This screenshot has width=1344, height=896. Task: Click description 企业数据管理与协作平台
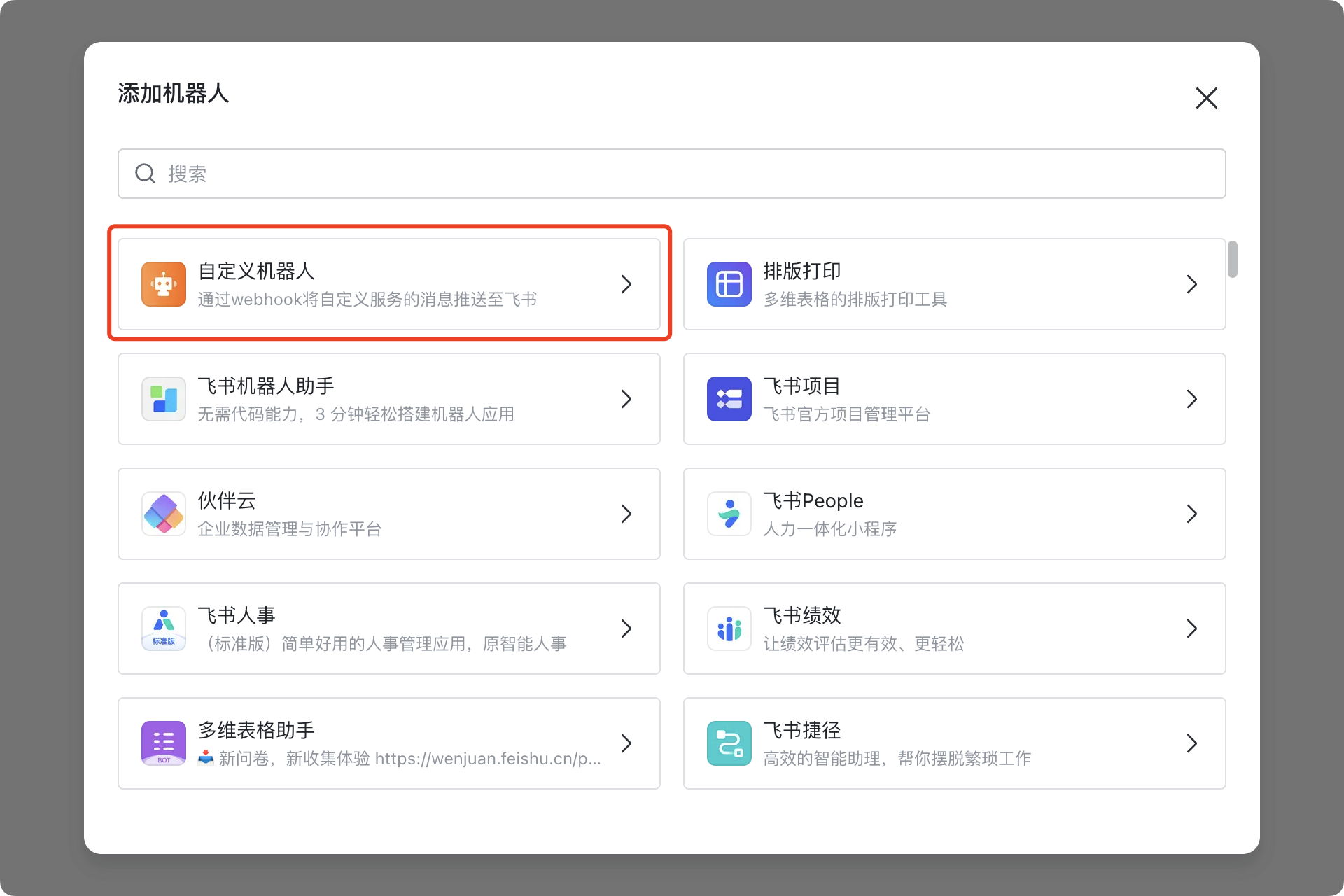tap(290, 529)
